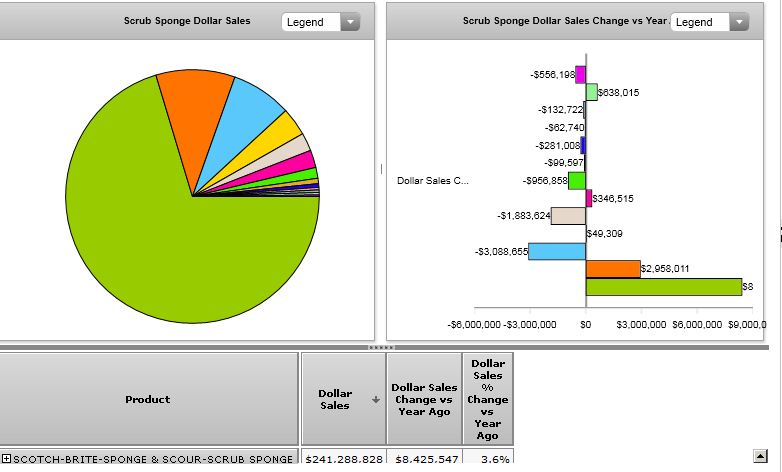
Task: Click the orange bar labeled $2,958,011
Action: click(612, 269)
